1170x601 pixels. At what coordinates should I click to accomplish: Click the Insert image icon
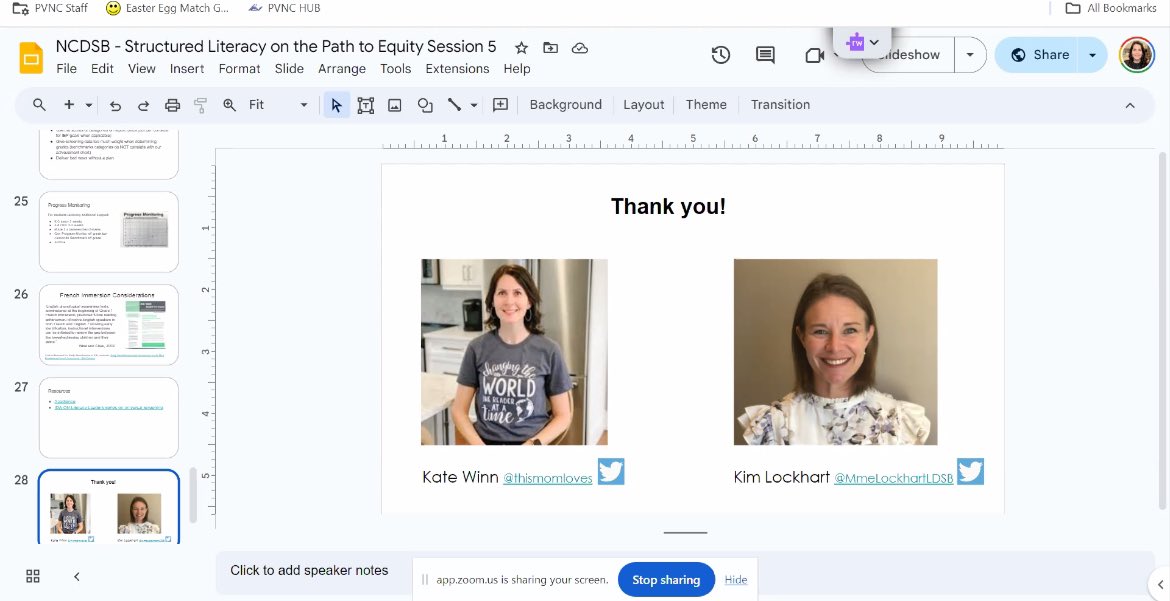click(395, 105)
